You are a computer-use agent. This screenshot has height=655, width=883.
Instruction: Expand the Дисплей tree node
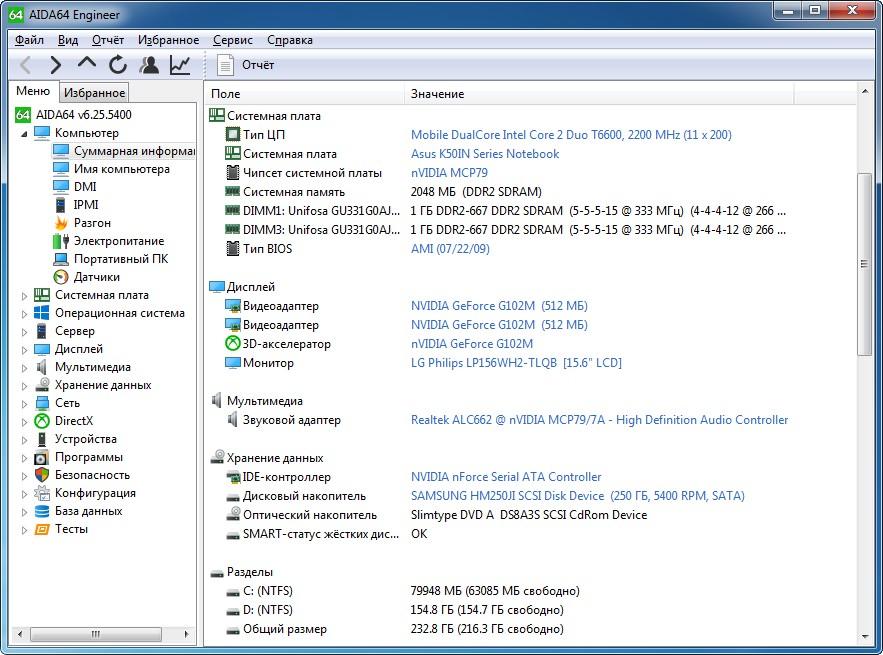24,350
